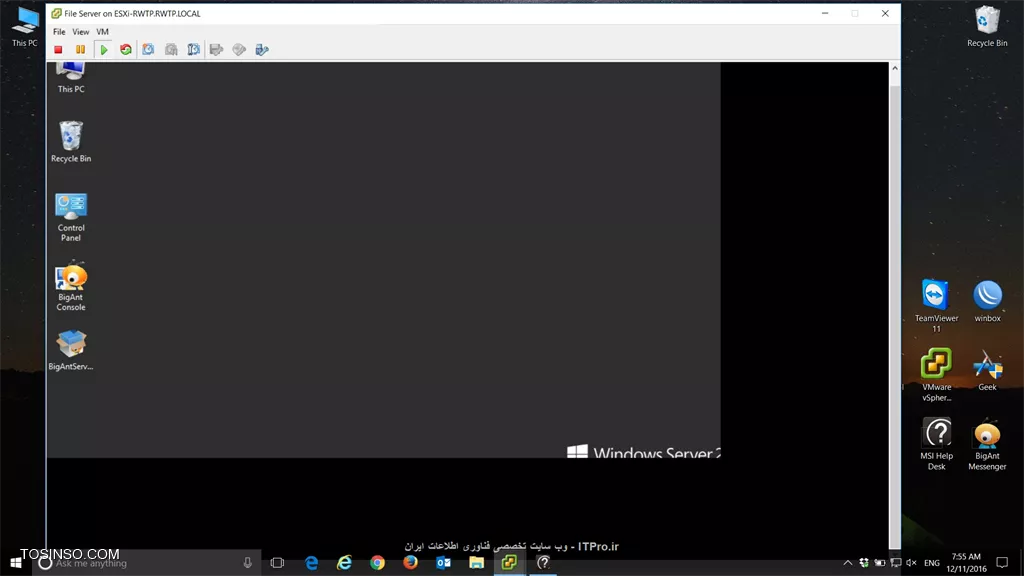The width and height of the screenshot is (1024, 576).
Task: Power on the VM with the green play button
Action: coord(103,50)
